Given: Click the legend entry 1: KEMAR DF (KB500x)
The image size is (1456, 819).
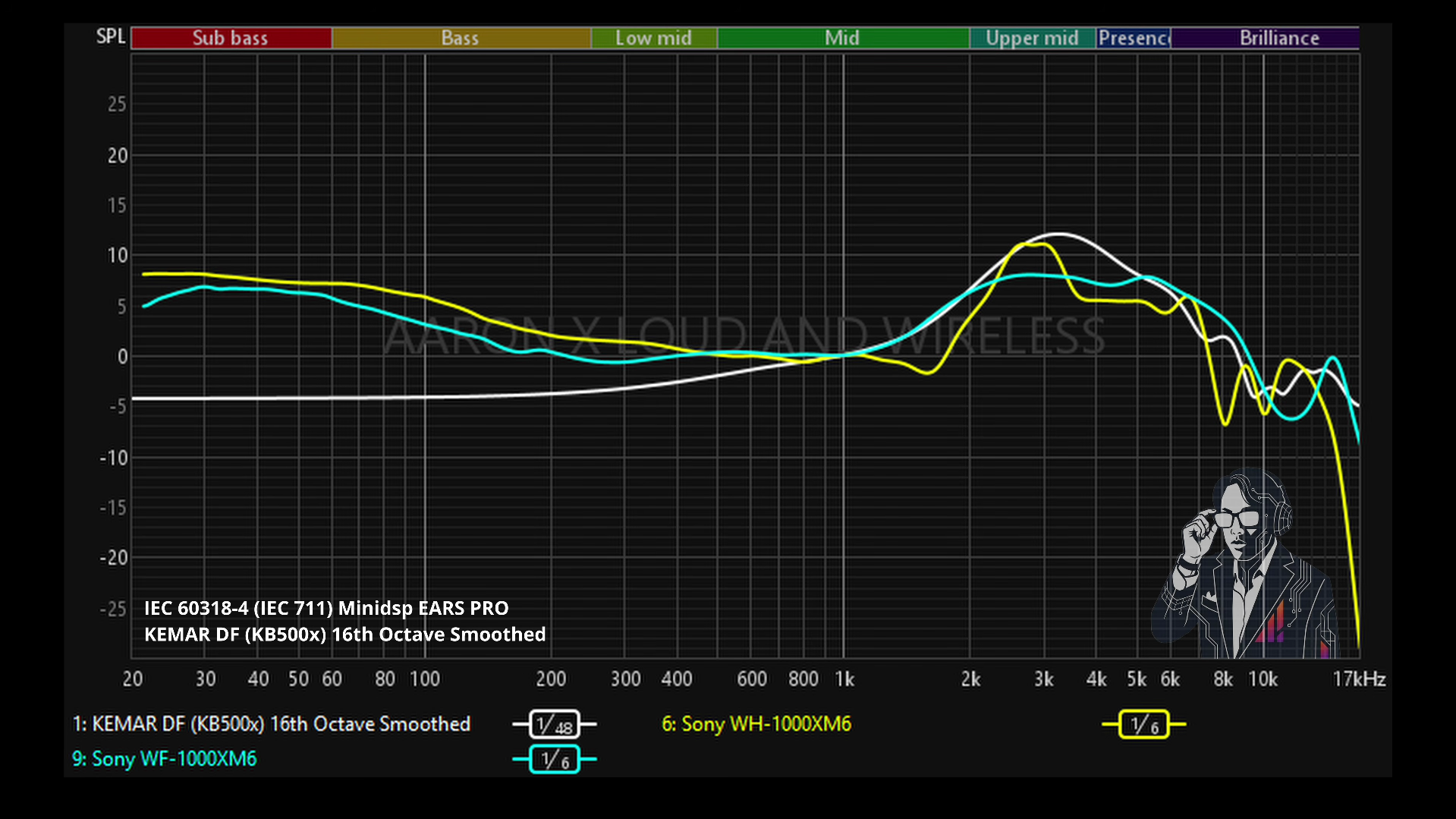Looking at the screenshot, I should [x=272, y=724].
